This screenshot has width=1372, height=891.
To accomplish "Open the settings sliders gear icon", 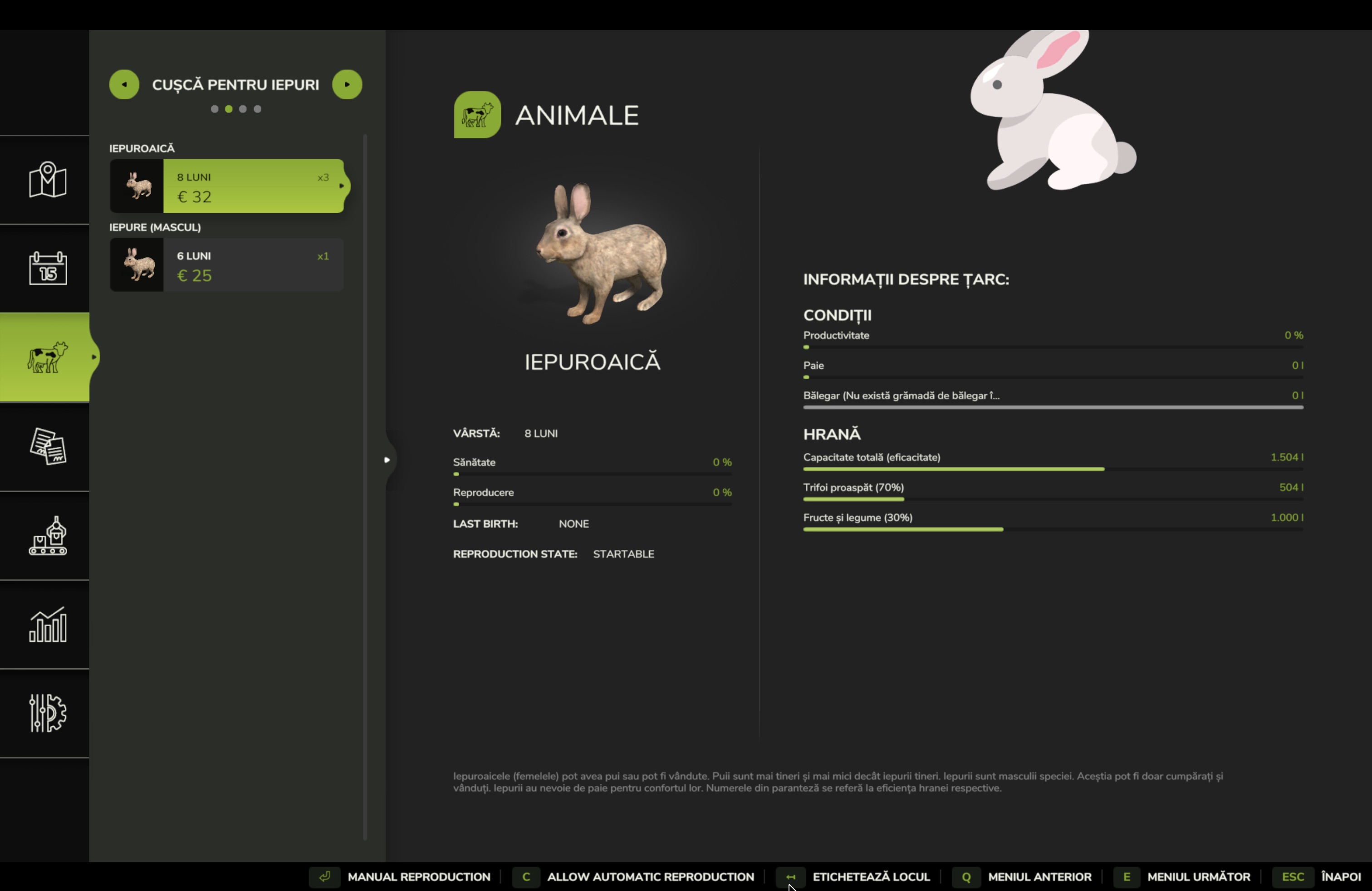I will [47, 713].
